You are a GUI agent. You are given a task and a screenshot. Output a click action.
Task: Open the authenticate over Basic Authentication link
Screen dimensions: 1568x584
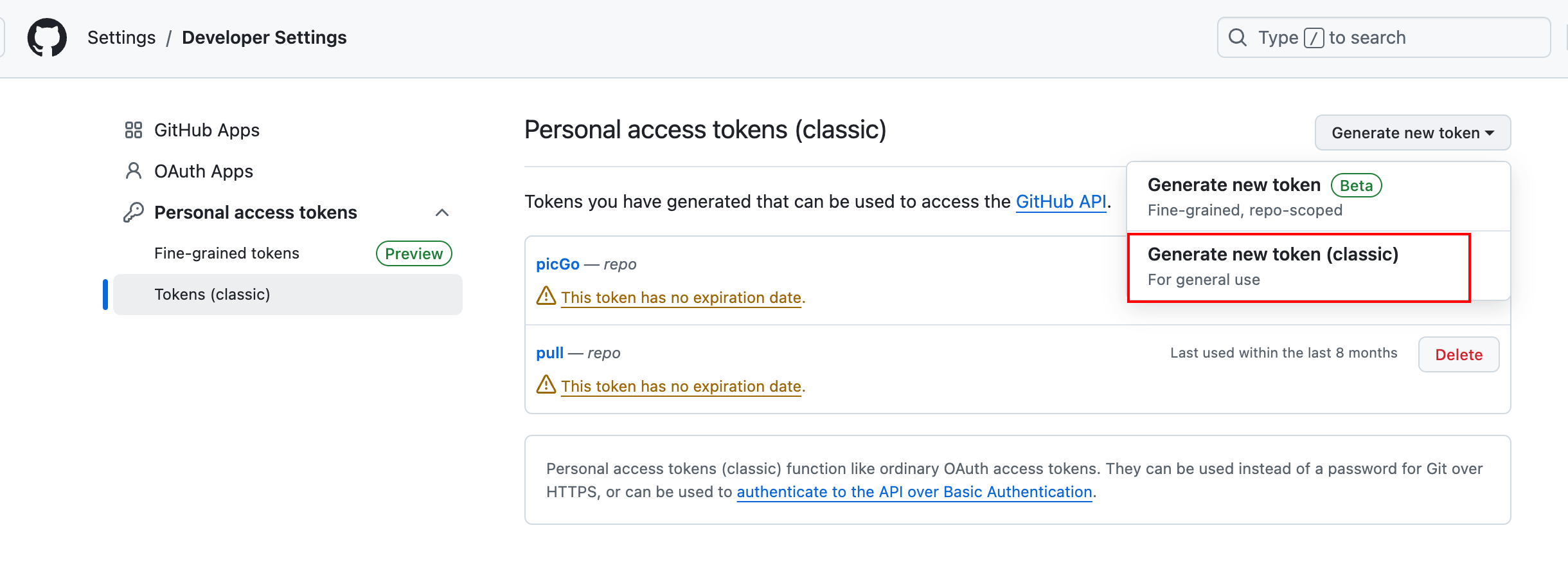click(914, 492)
